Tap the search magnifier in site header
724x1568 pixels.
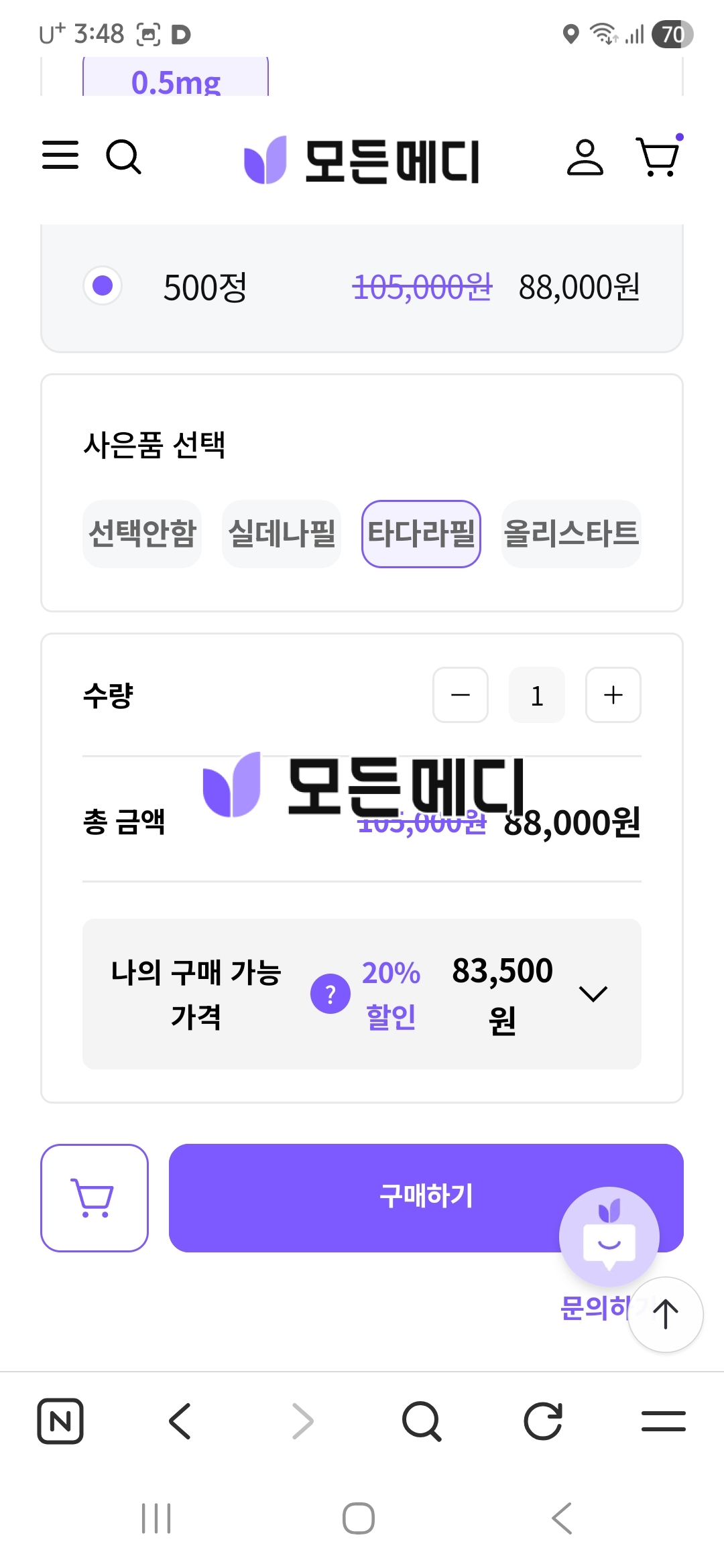click(123, 157)
